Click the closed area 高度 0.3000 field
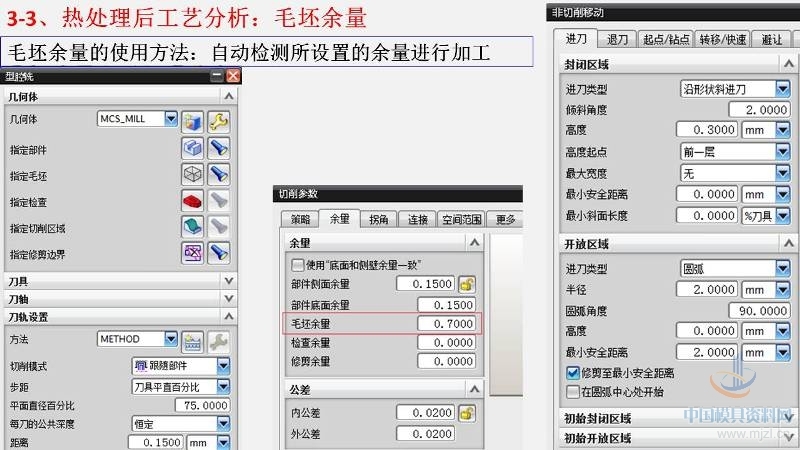This screenshot has height=450, width=800. point(707,130)
